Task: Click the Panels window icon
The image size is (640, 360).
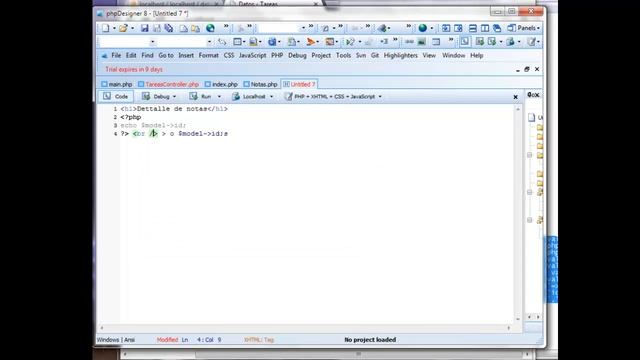Action: [511, 28]
